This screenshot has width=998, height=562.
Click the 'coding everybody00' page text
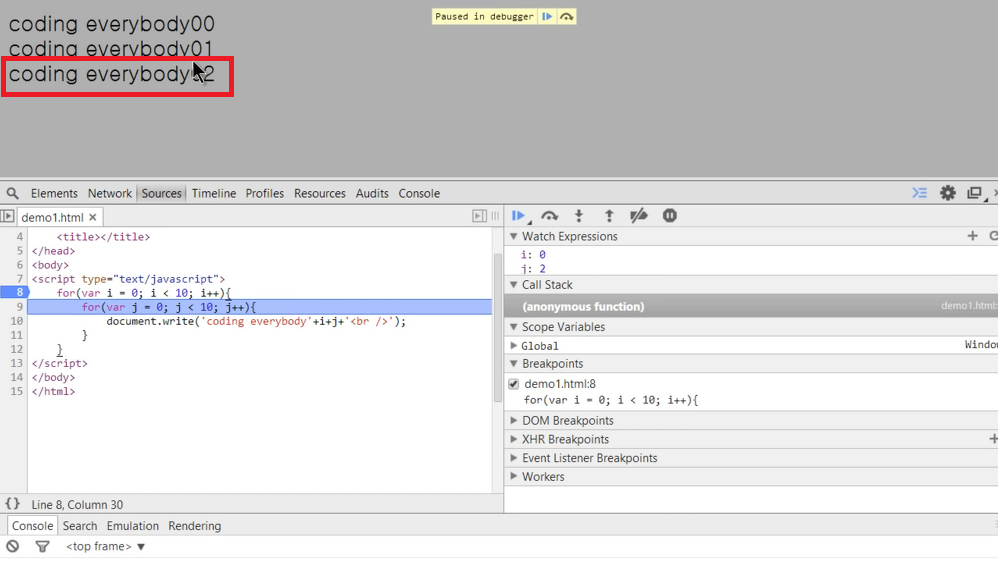[x=111, y=24]
